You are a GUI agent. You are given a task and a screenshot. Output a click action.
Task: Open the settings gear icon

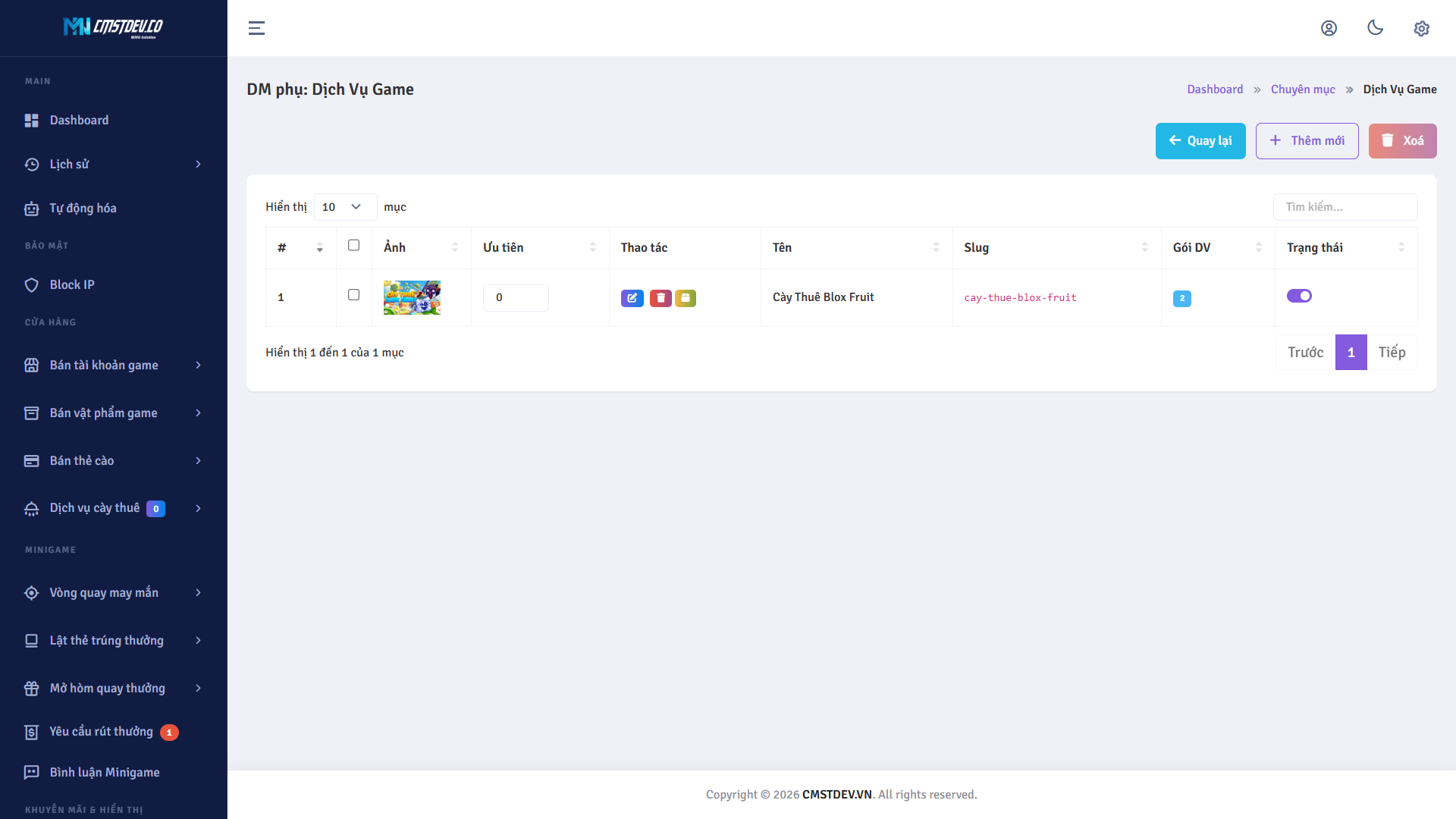[1422, 28]
